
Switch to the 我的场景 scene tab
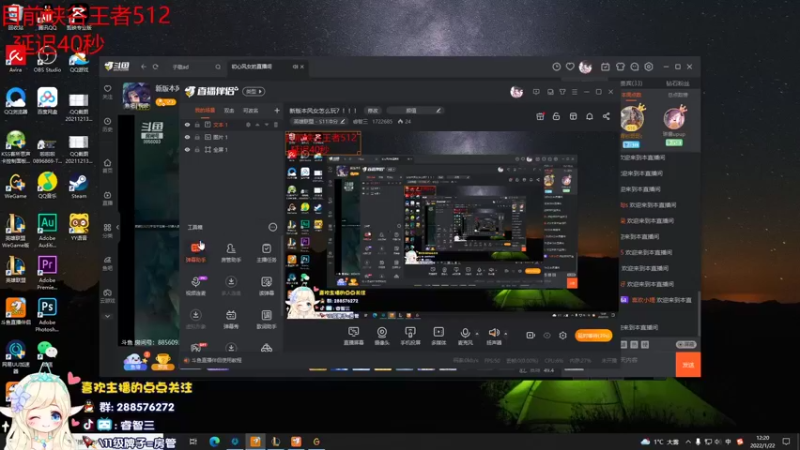[x=205, y=111]
